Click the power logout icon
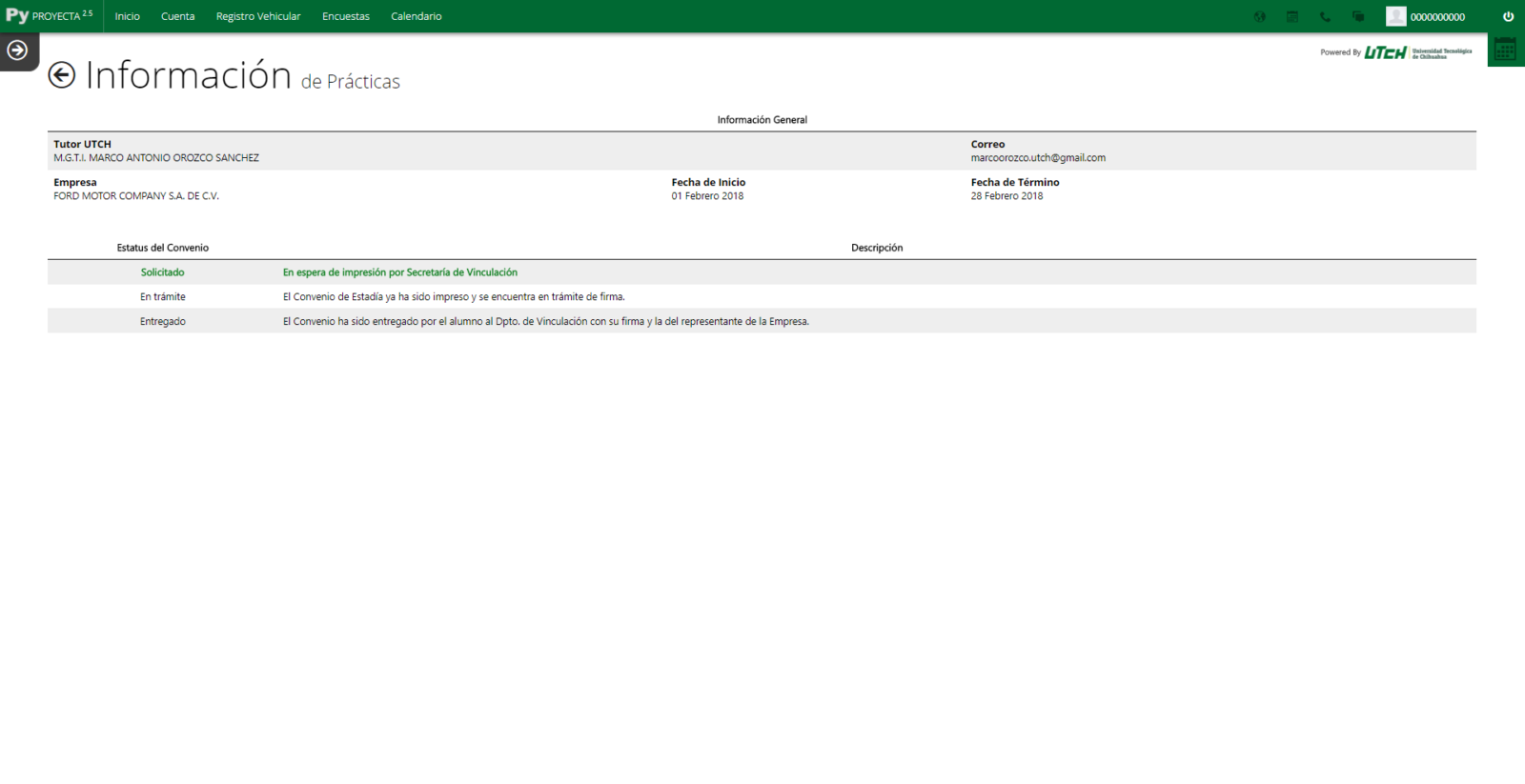 click(1508, 16)
